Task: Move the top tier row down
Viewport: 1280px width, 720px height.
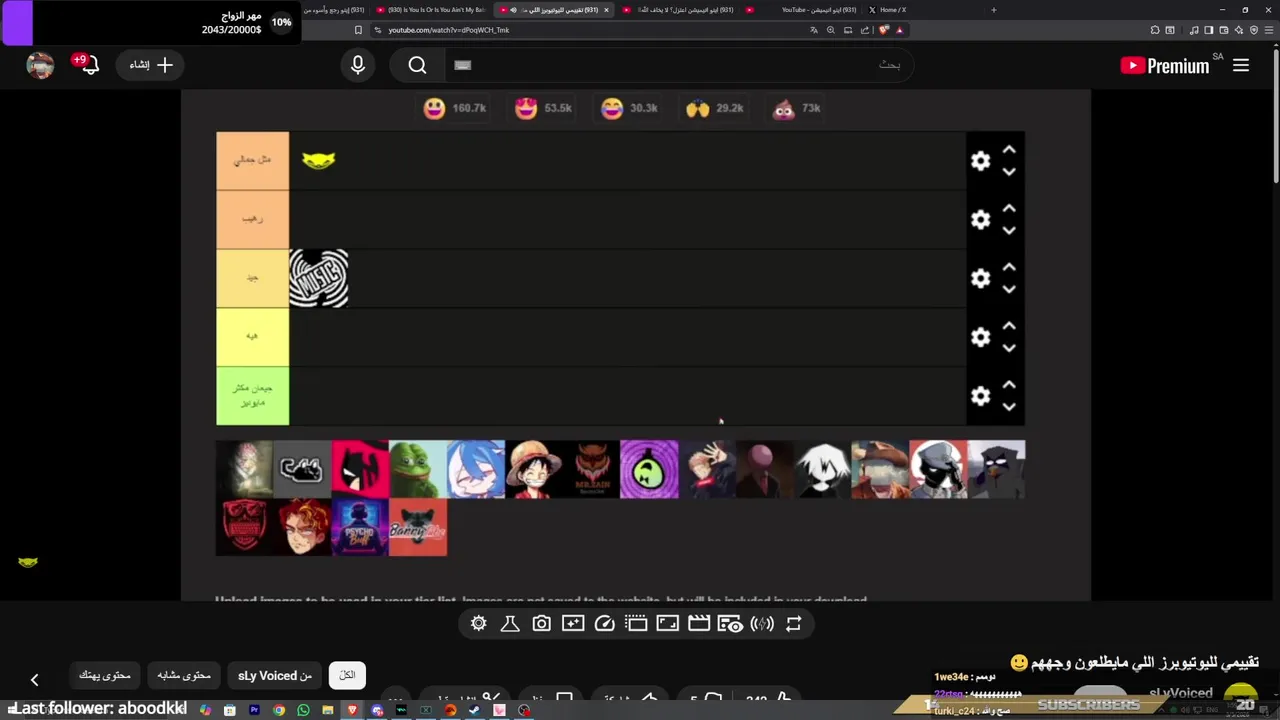Action: (x=1009, y=172)
